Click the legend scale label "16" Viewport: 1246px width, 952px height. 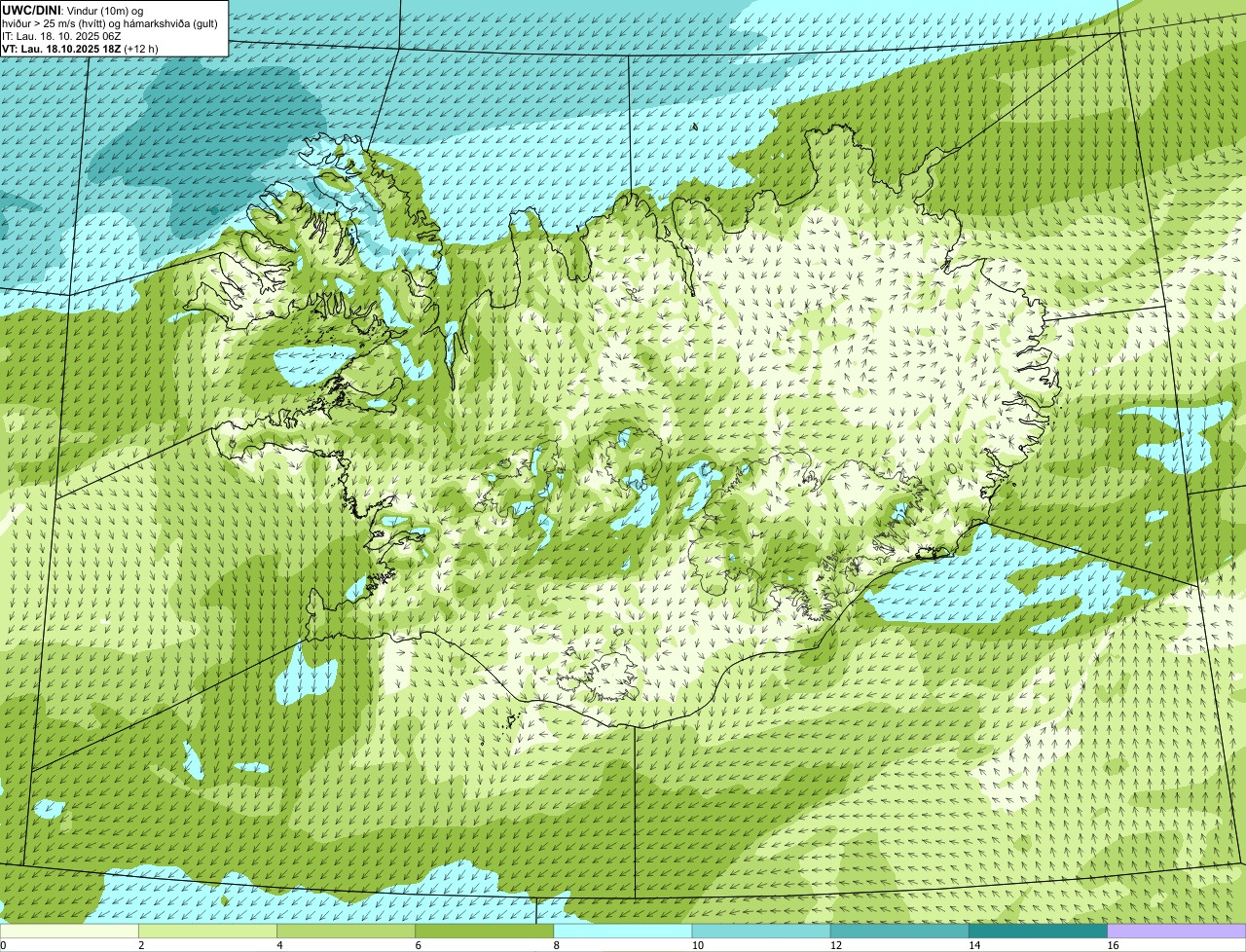point(1113,945)
